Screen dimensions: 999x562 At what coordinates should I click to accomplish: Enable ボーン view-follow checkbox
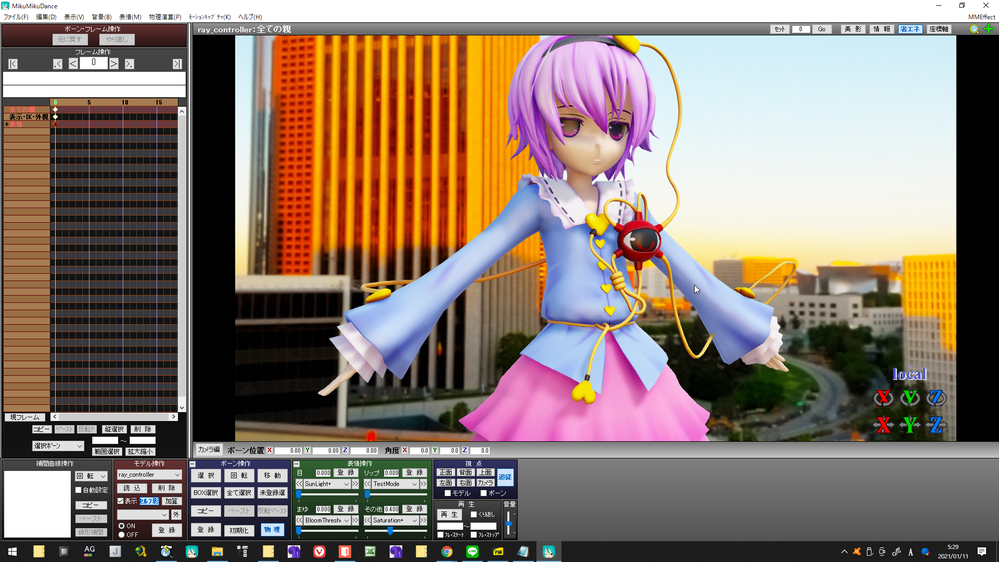point(484,493)
